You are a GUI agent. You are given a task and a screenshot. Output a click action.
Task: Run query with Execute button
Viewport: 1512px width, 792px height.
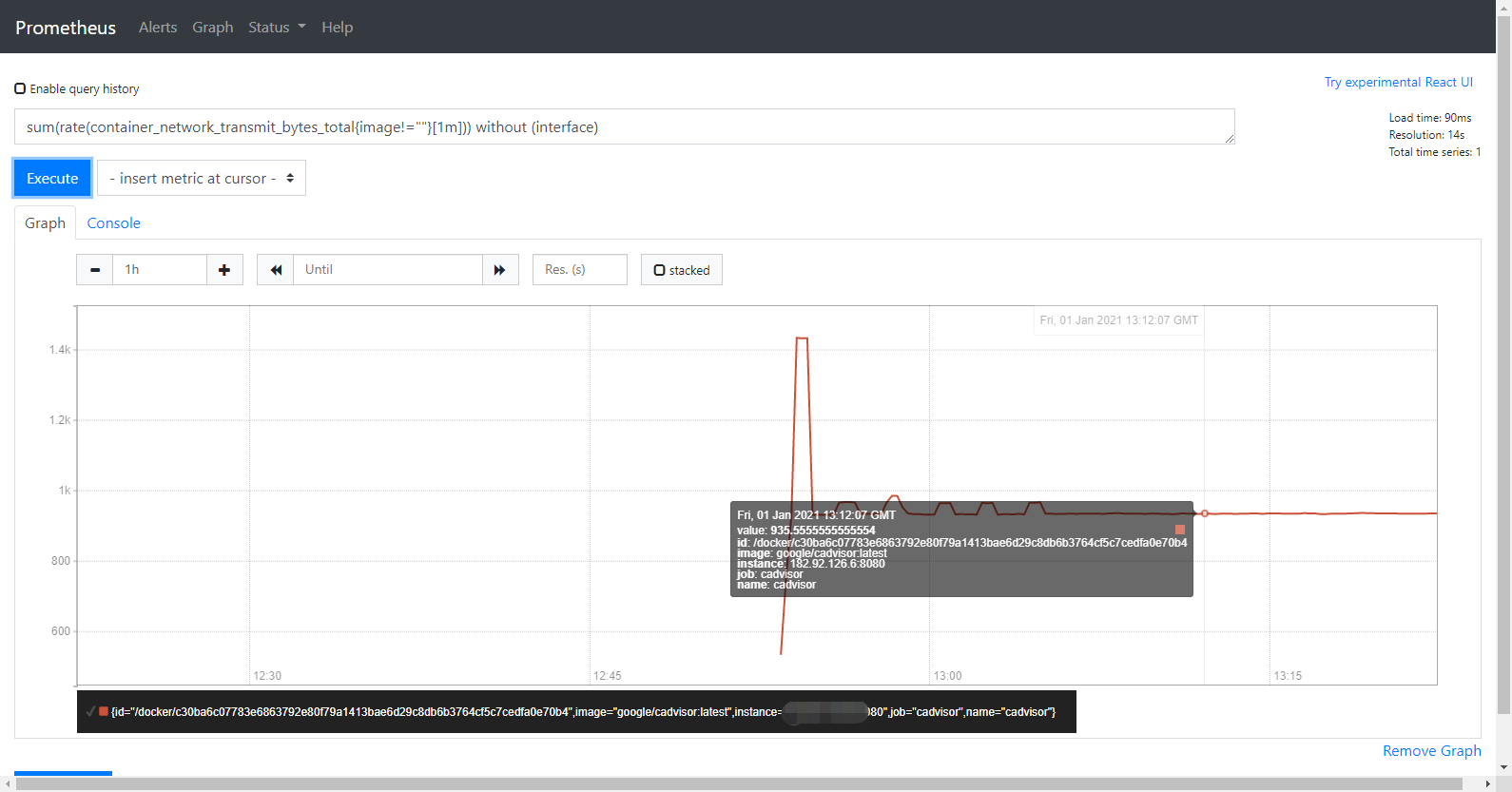(52, 178)
